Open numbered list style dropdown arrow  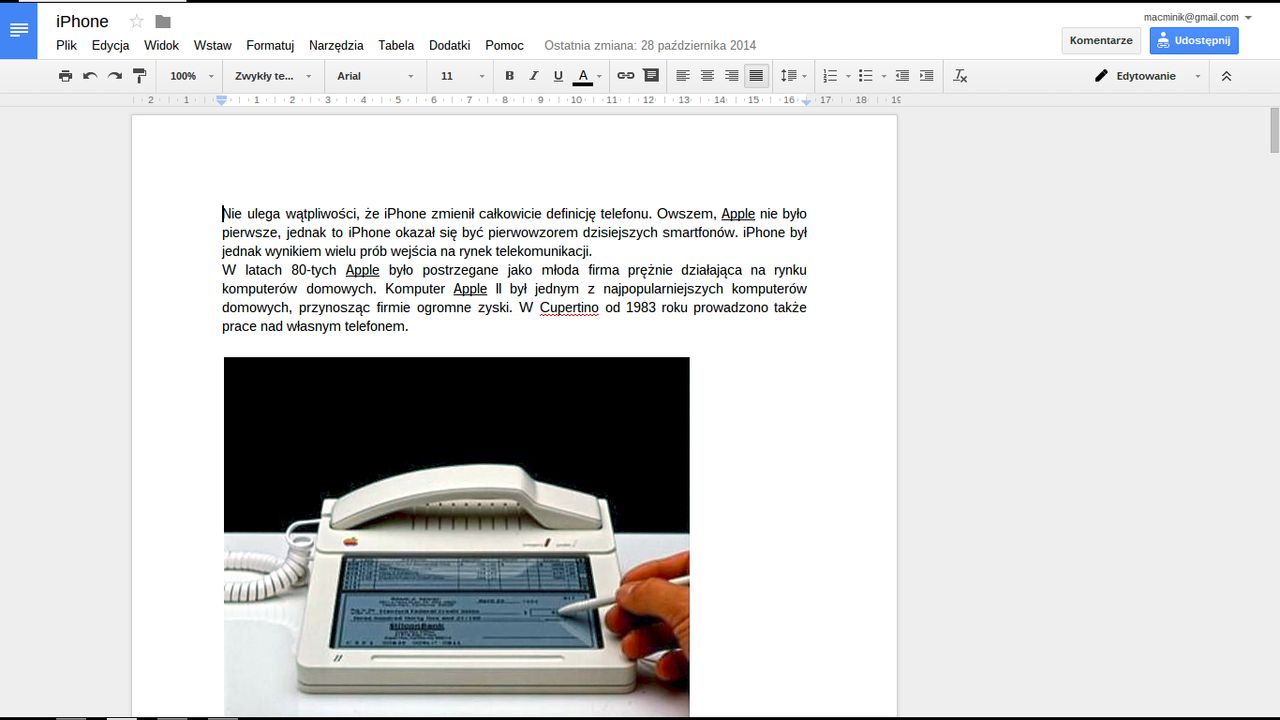(x=848, y=76)
